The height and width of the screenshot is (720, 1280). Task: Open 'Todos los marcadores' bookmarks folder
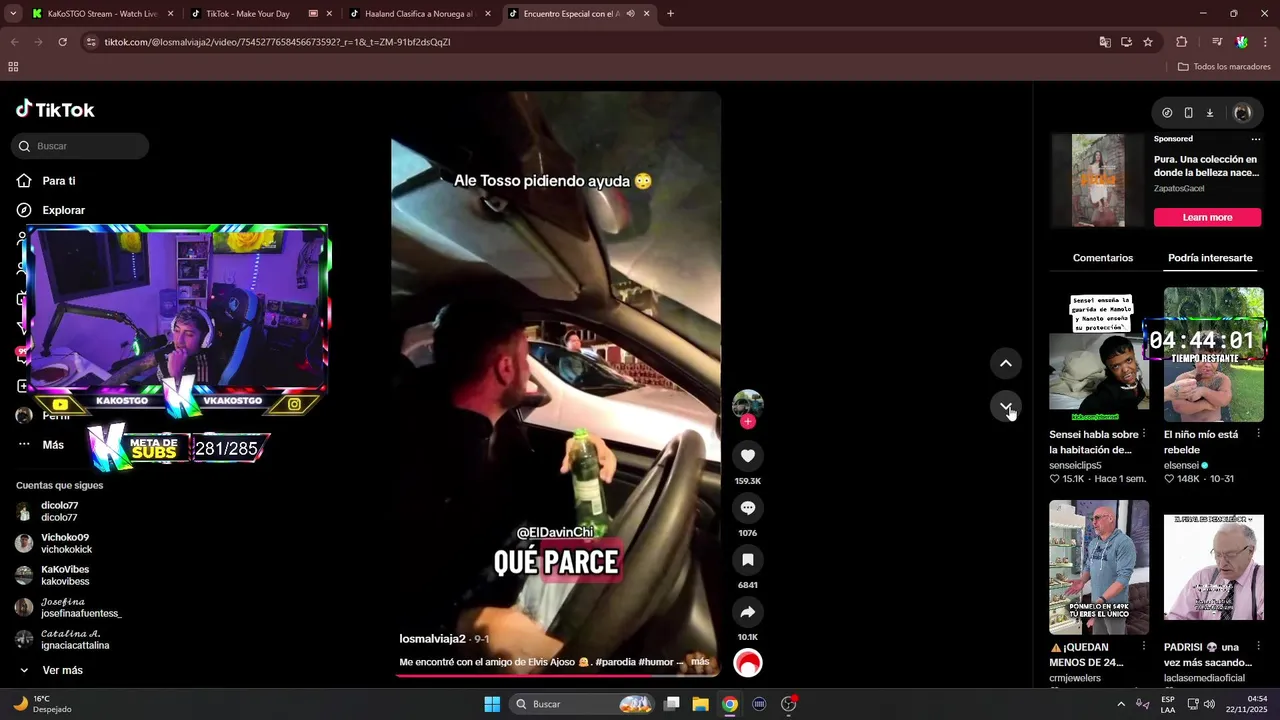1224,67
